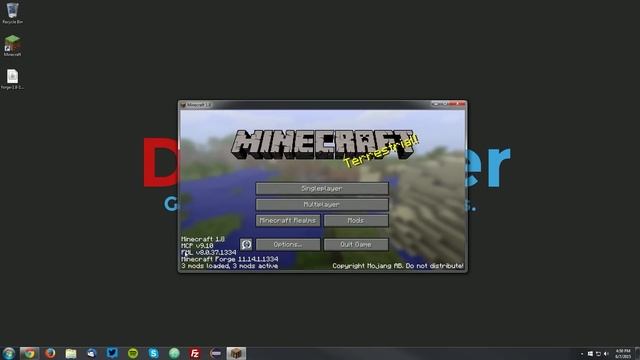Click the Minecraft logo title
640x360 pixels.
322,144
